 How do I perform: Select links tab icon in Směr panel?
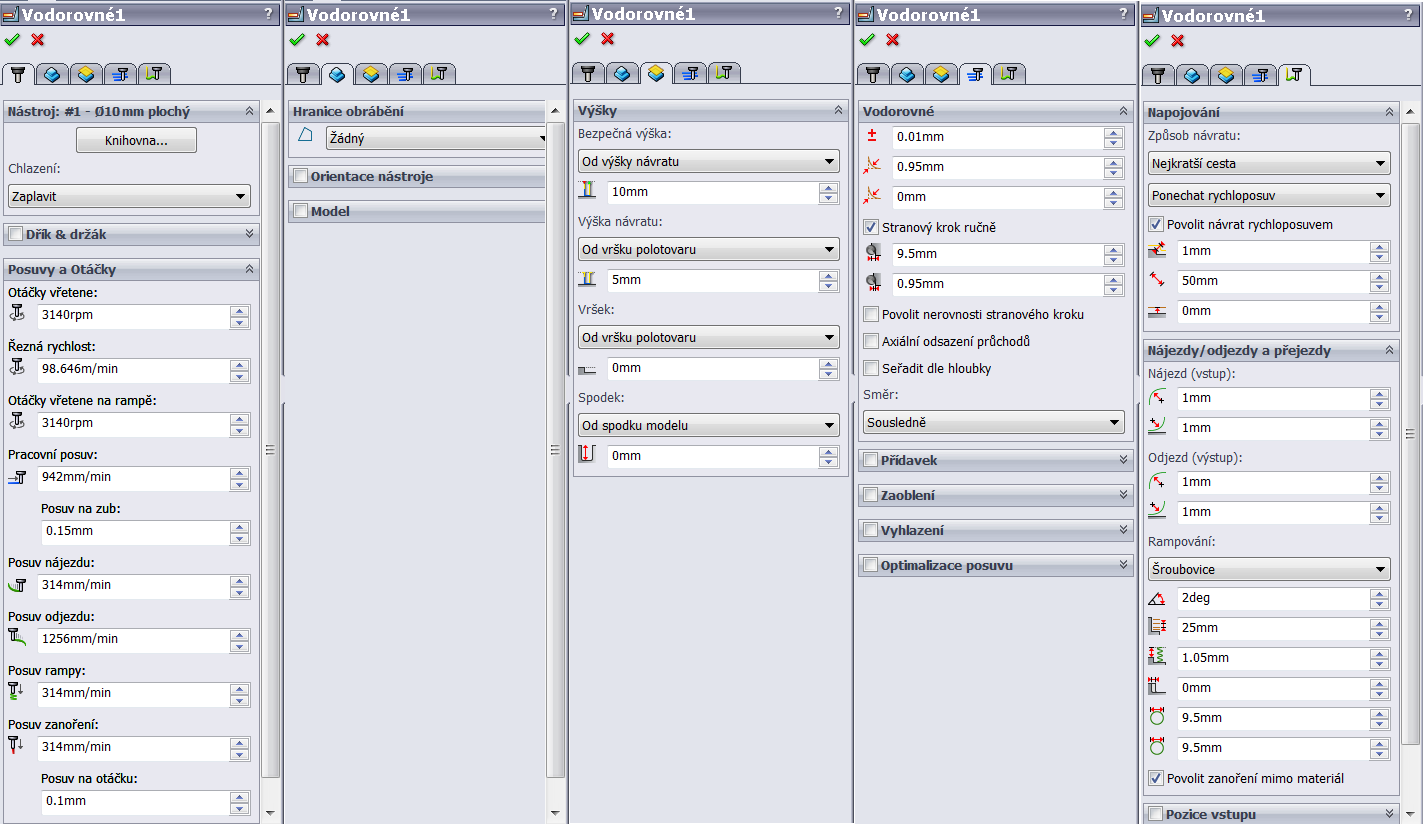[x=1009, y=74]
